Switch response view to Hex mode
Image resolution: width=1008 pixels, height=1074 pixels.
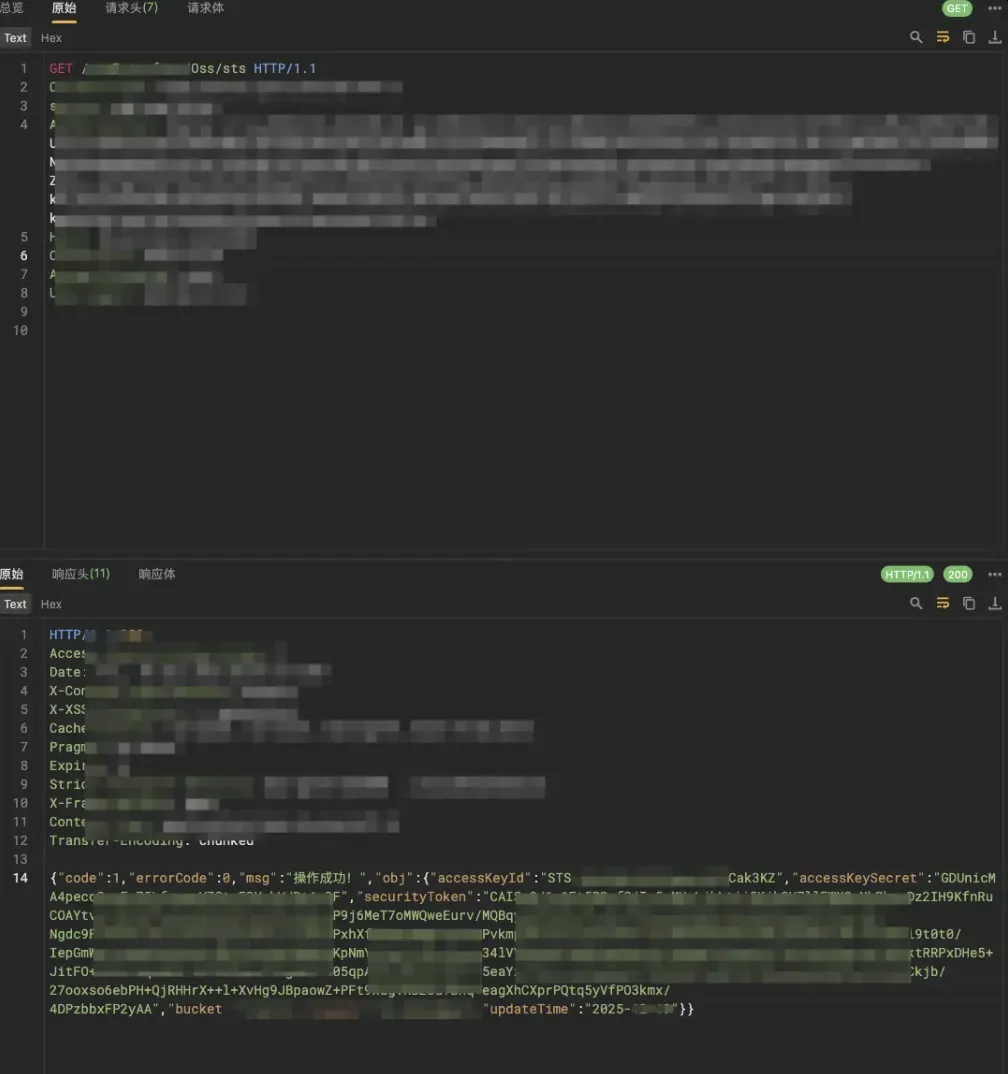pyautogui.click(x=51, y=604)
